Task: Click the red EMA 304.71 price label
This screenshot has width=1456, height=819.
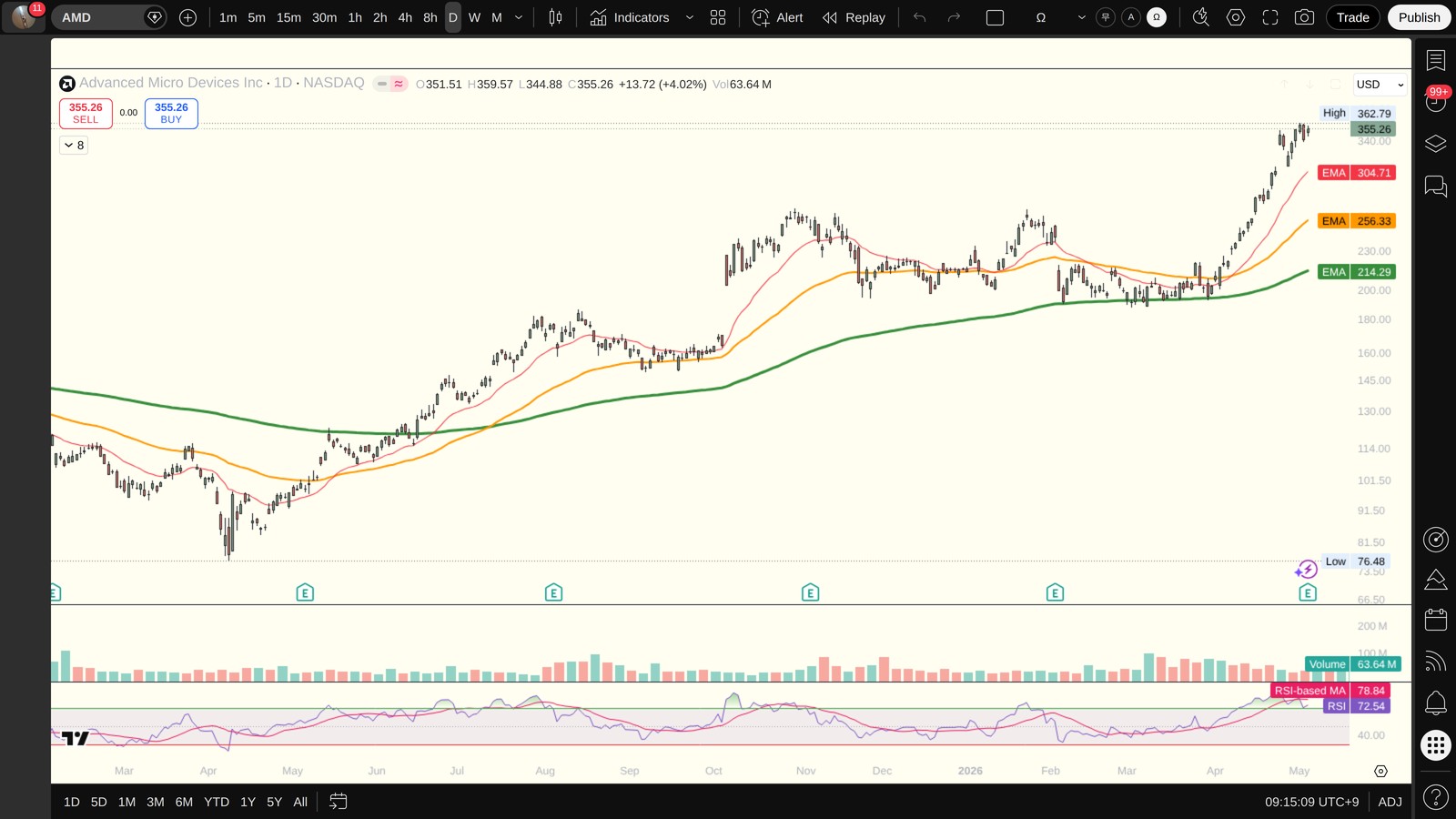Action: tap(1356, 173)
